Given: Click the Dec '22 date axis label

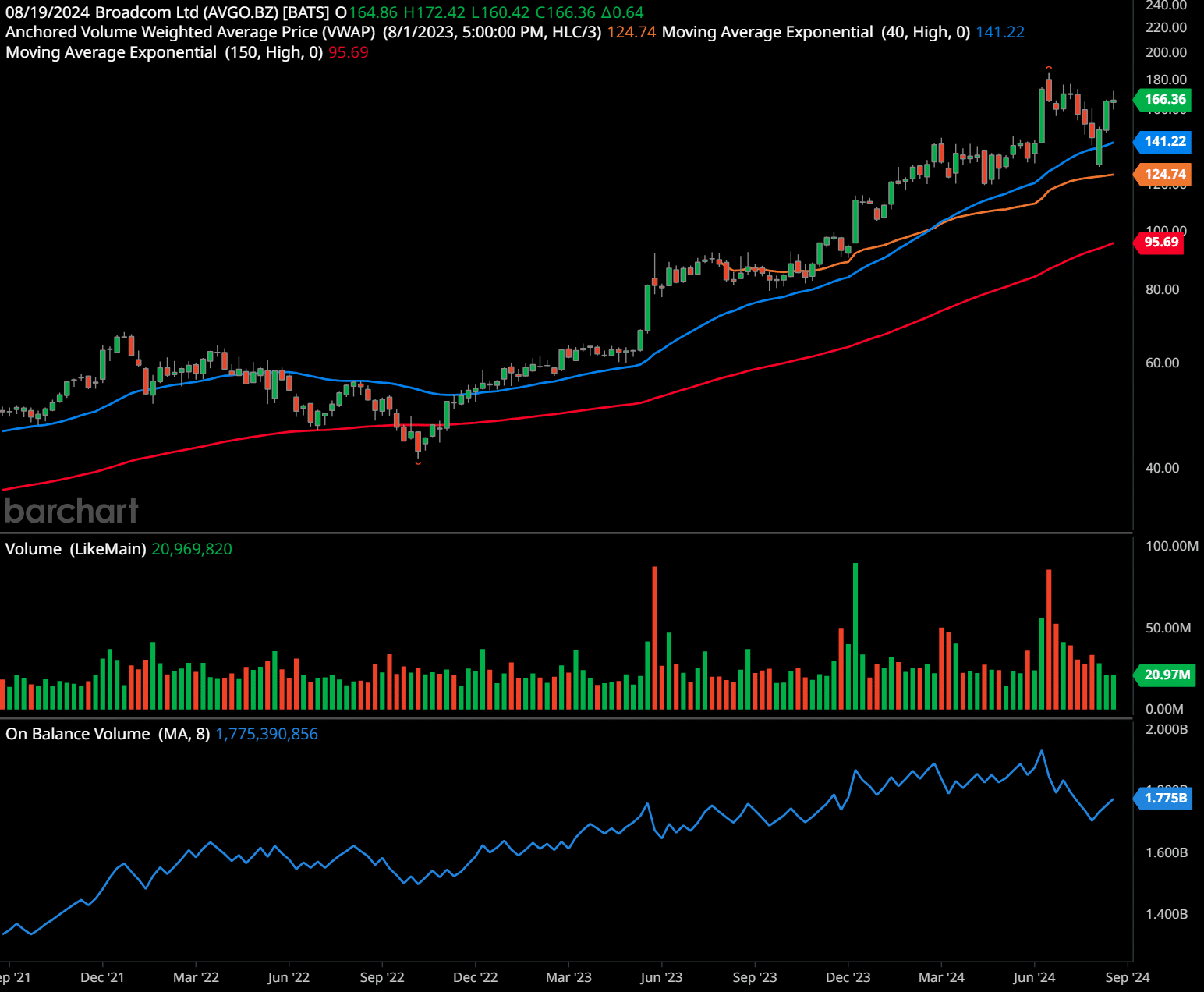Looking at the screenshot, I should point(475,977).
